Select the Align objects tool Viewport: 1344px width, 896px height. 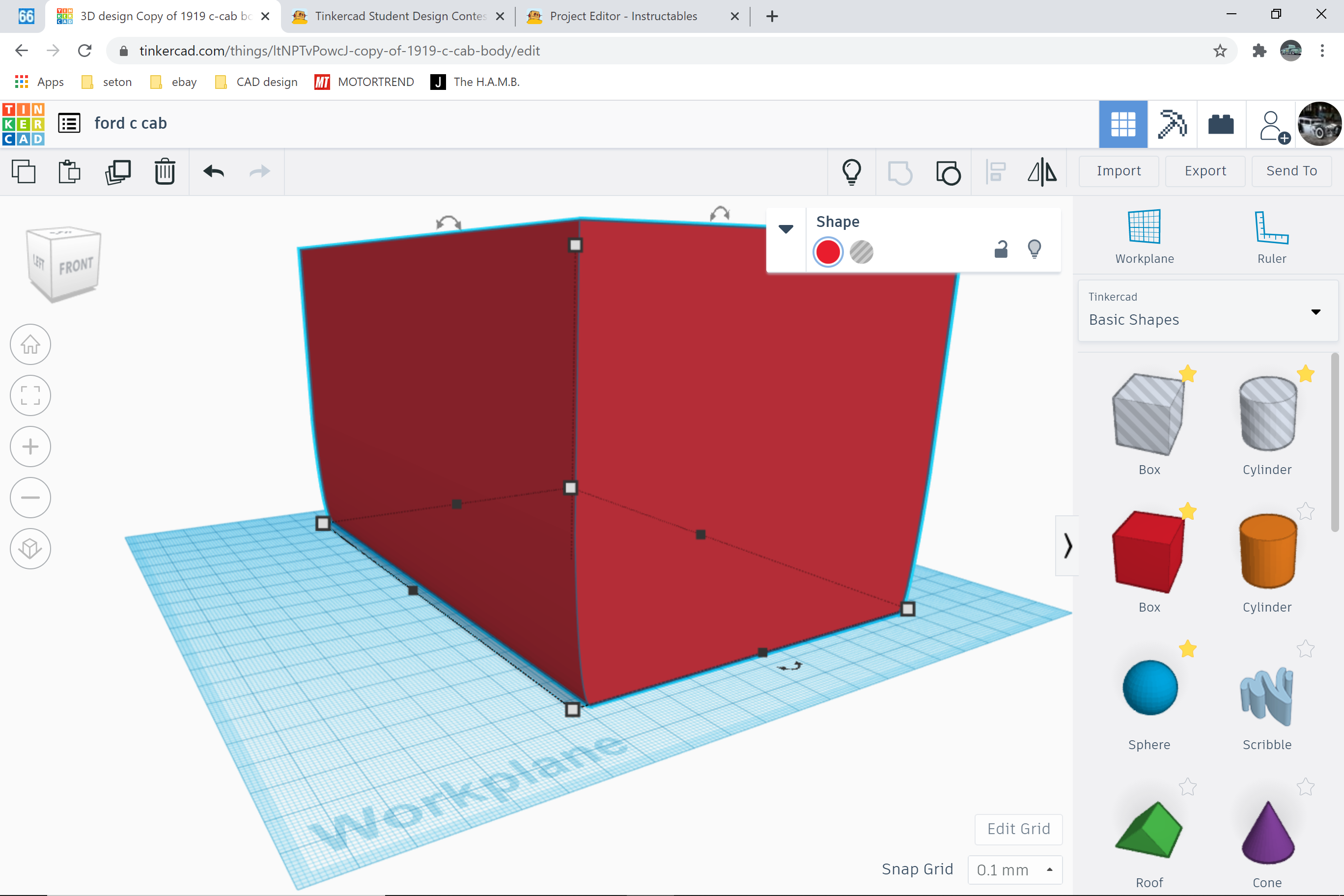click(x=996, y=172)
